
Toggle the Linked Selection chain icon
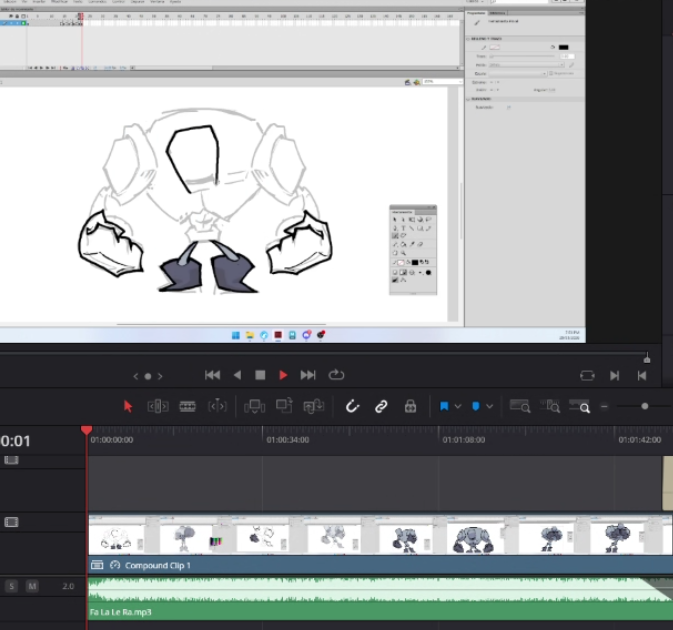pyautogui.click(x=381, y=406)
